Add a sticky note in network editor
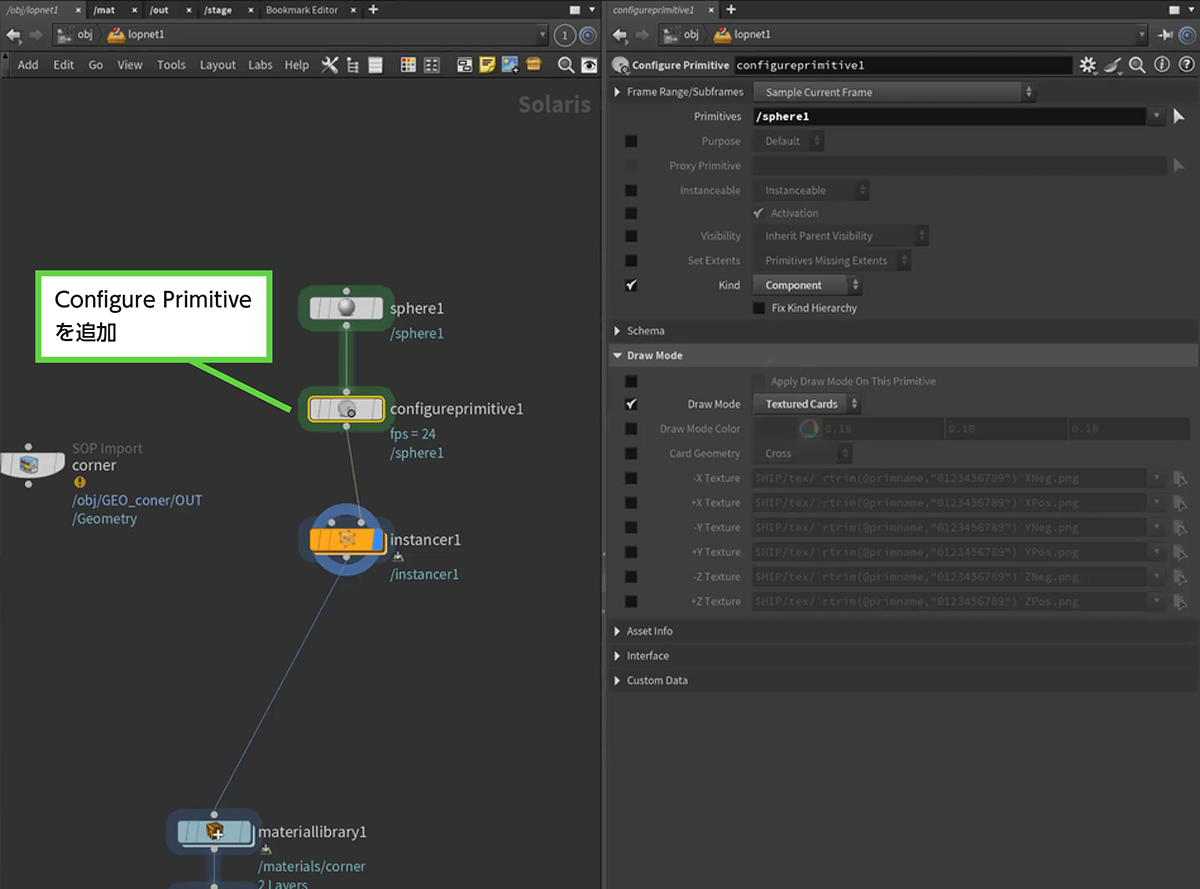Screen dimensions: 1200x889 [487, 65]
